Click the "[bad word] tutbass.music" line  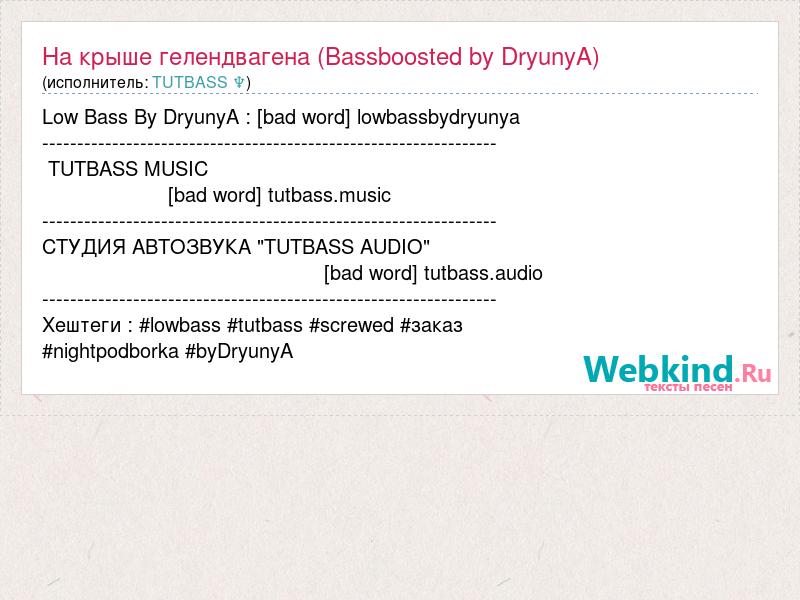[279, 195]
